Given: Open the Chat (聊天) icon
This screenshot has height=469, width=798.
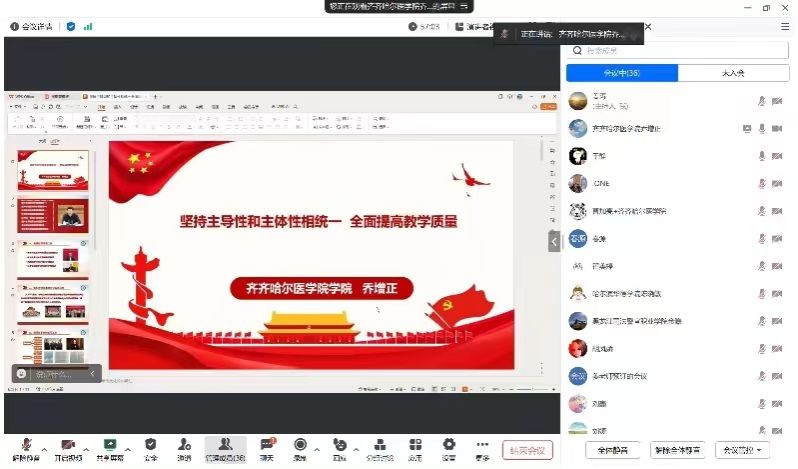Looking at the screenshot, I should [x=266, y=445].
